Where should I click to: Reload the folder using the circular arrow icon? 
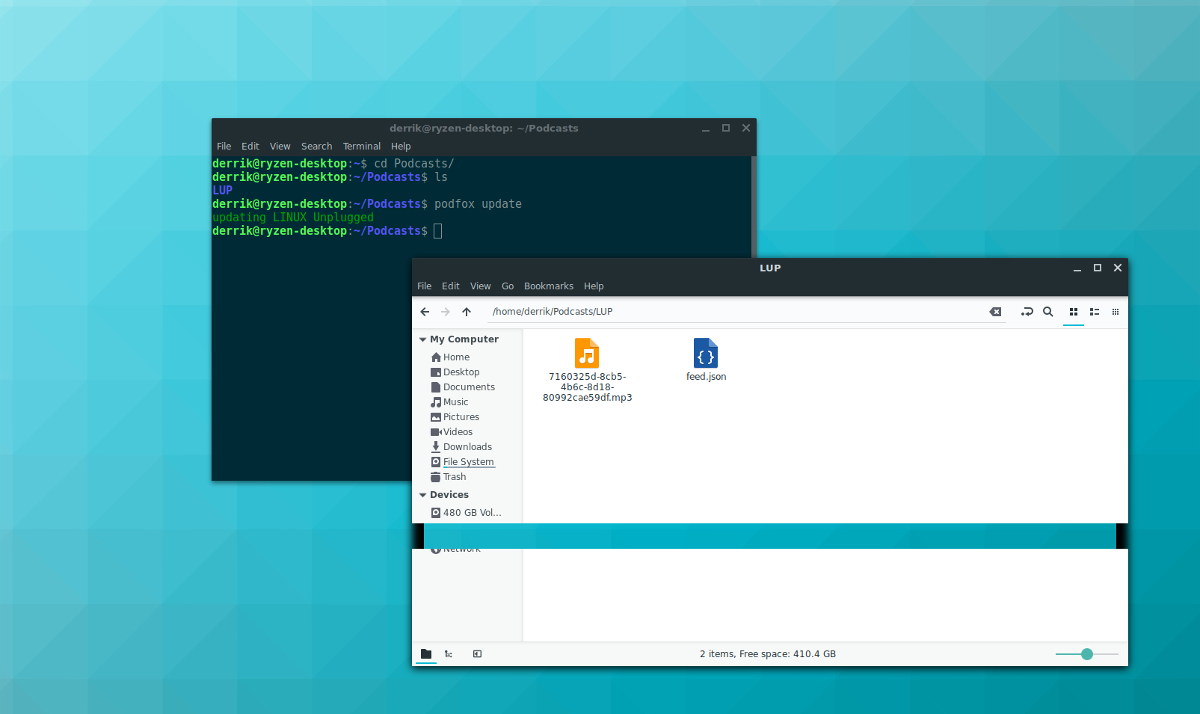click(x=1027, y=311)
